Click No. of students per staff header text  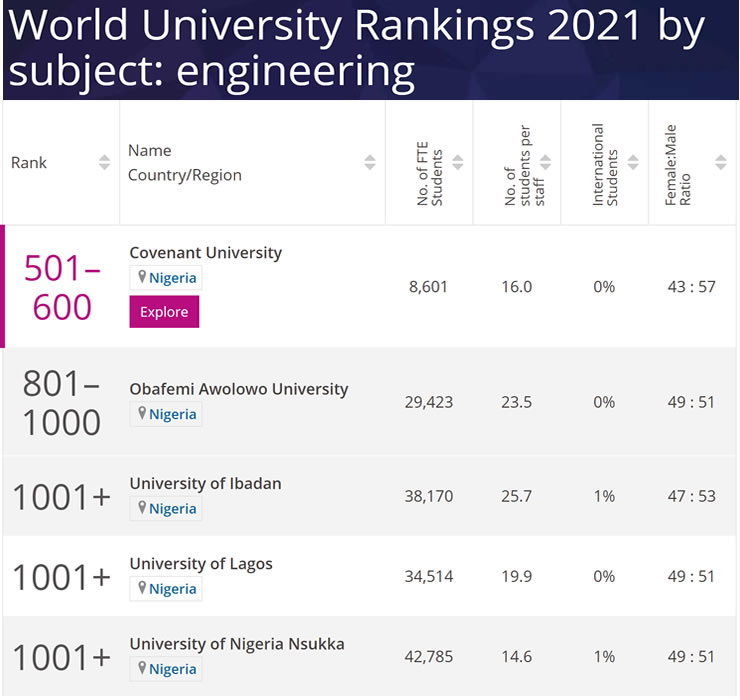[524, 166]
